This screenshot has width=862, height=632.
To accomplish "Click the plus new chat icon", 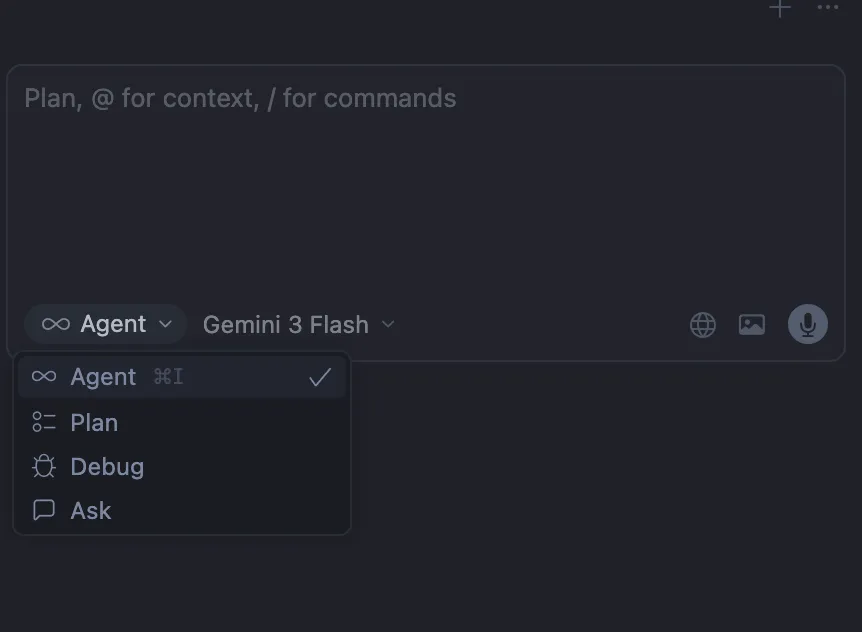I will pyautogui.click(x=780, y=8).
